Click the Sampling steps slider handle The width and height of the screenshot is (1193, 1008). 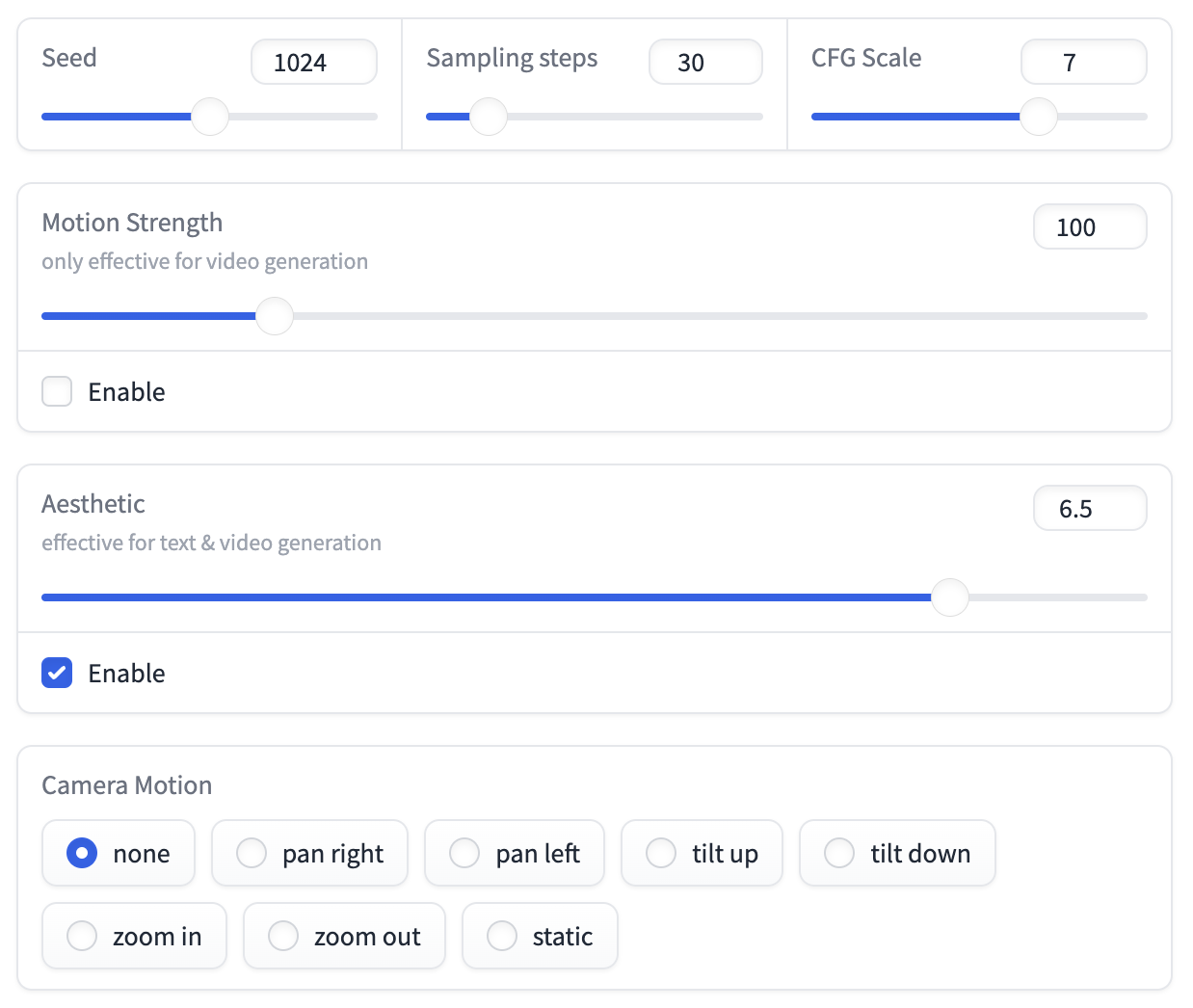pos(489,117)
